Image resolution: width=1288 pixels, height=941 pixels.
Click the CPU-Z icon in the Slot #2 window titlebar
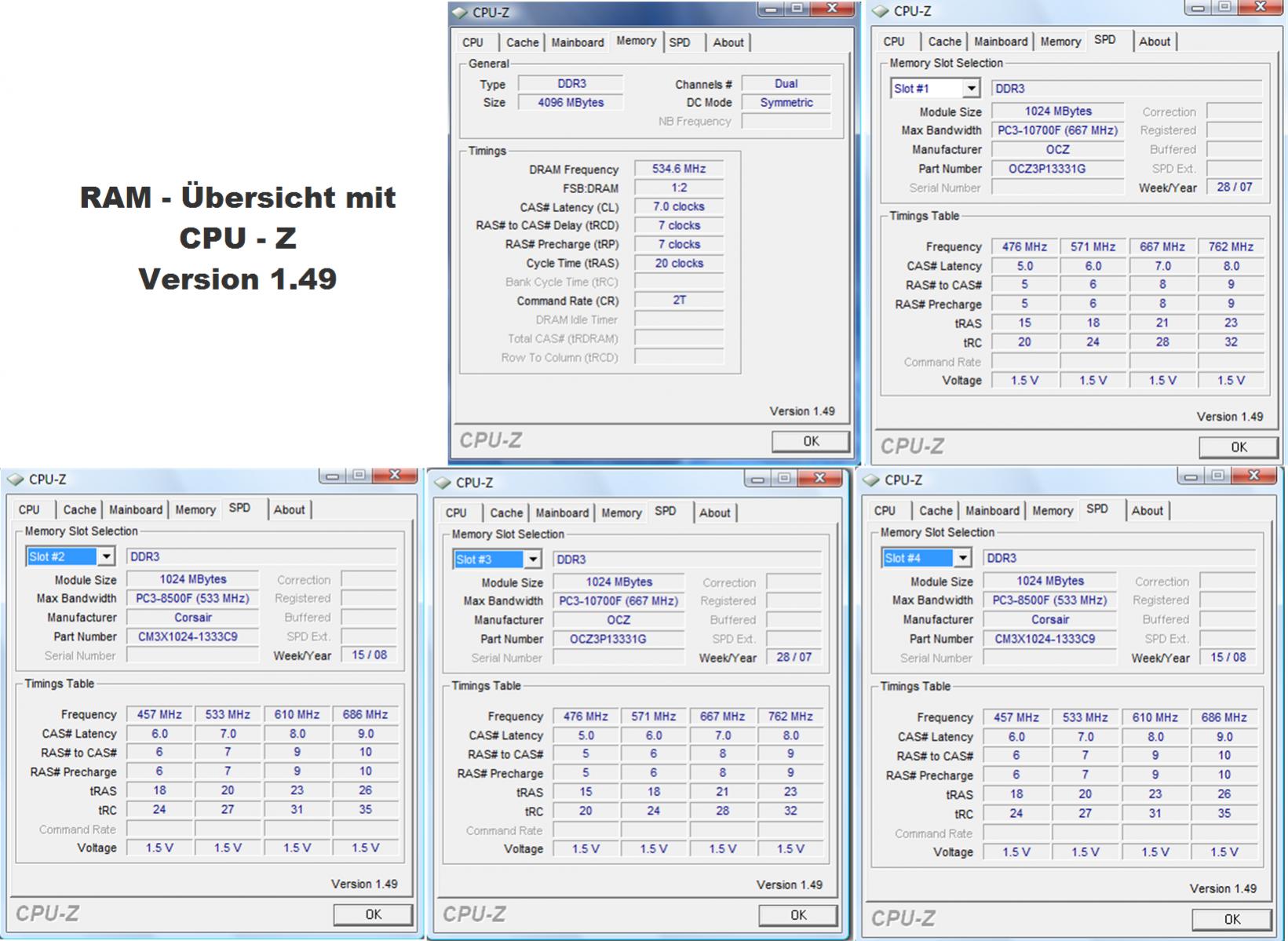click(x=16, y=480)
